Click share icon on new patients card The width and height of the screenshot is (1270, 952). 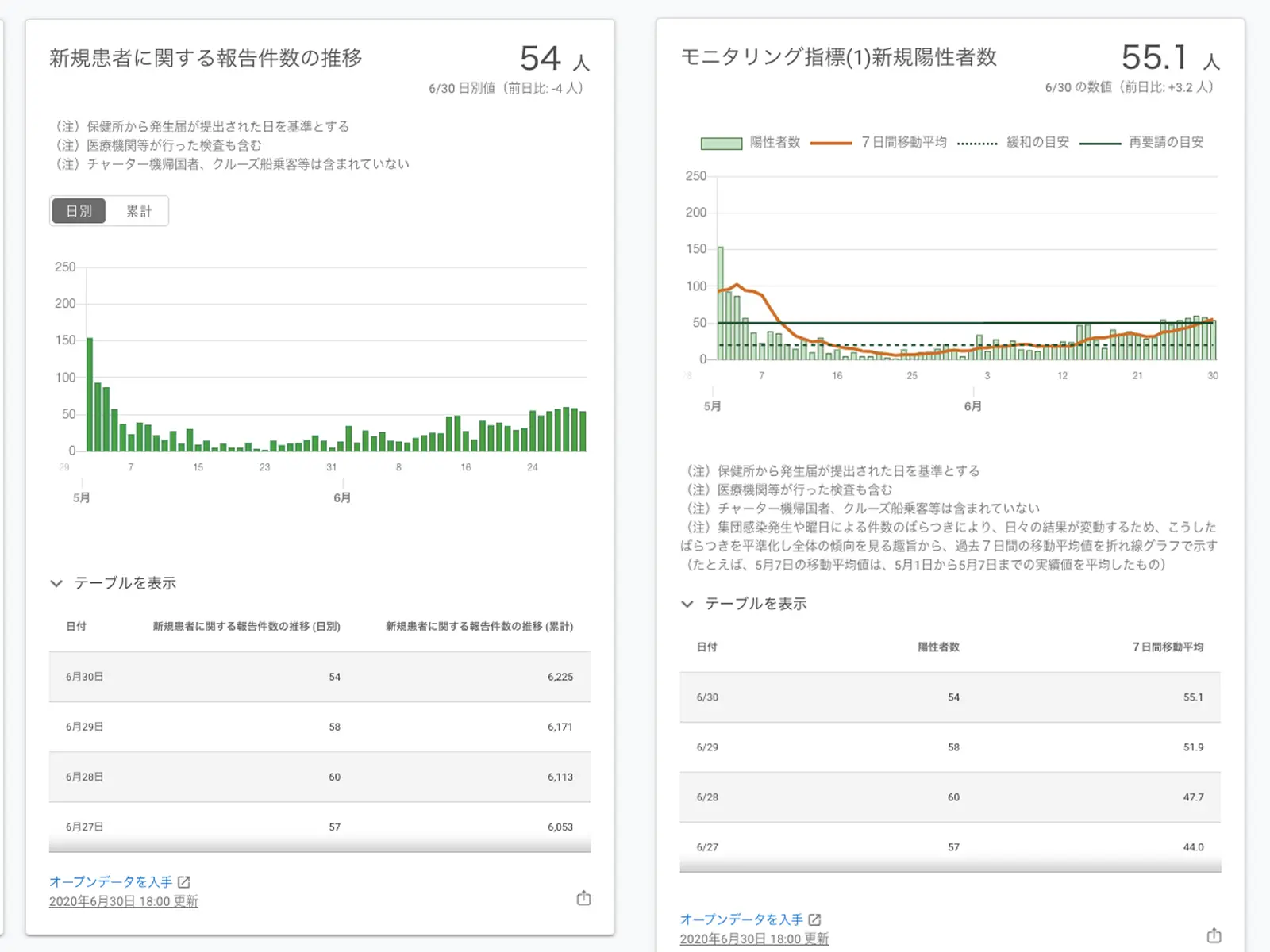pos(583,898)
